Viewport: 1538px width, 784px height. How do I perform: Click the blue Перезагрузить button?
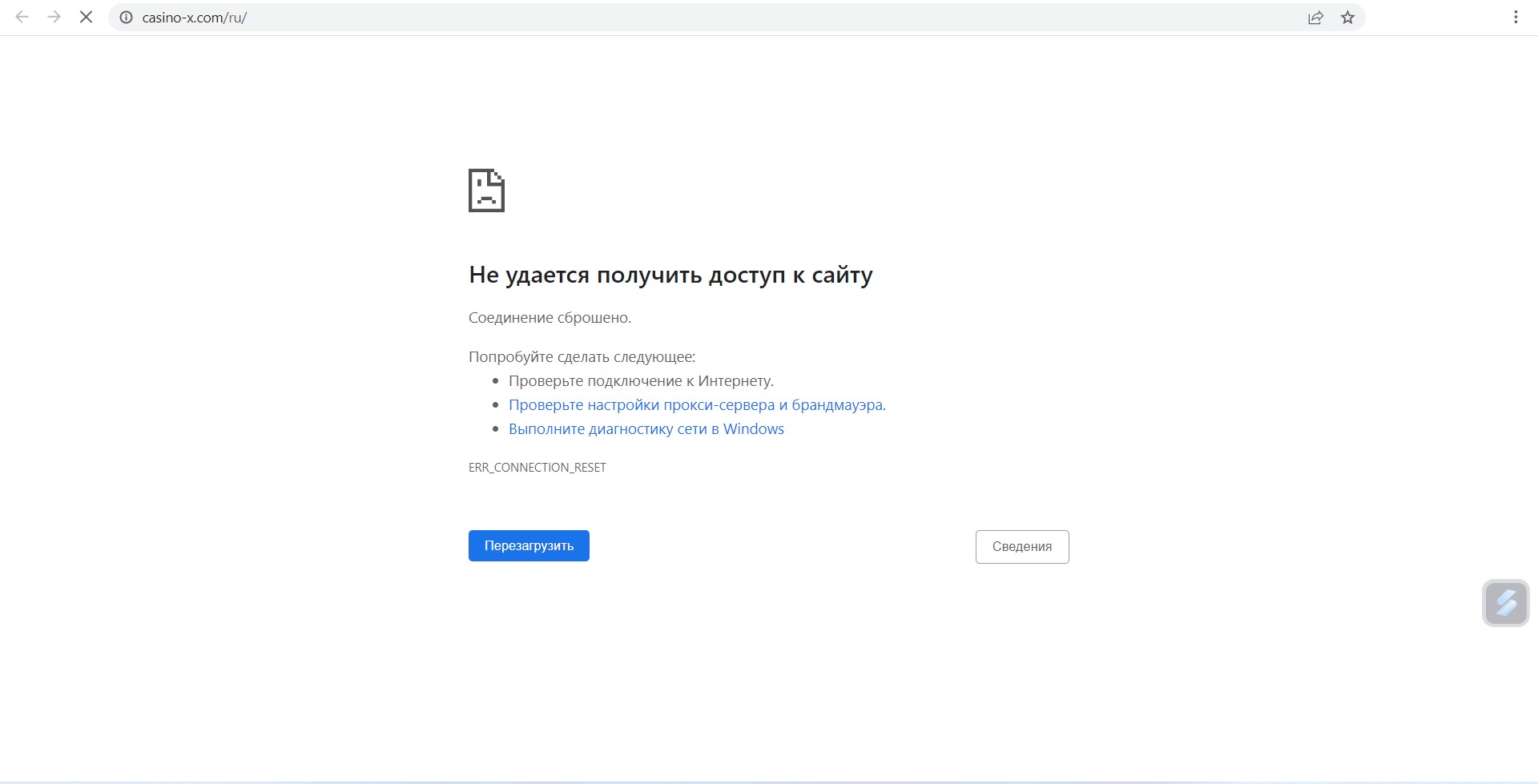pyautogui.click(x=529, y=546)
